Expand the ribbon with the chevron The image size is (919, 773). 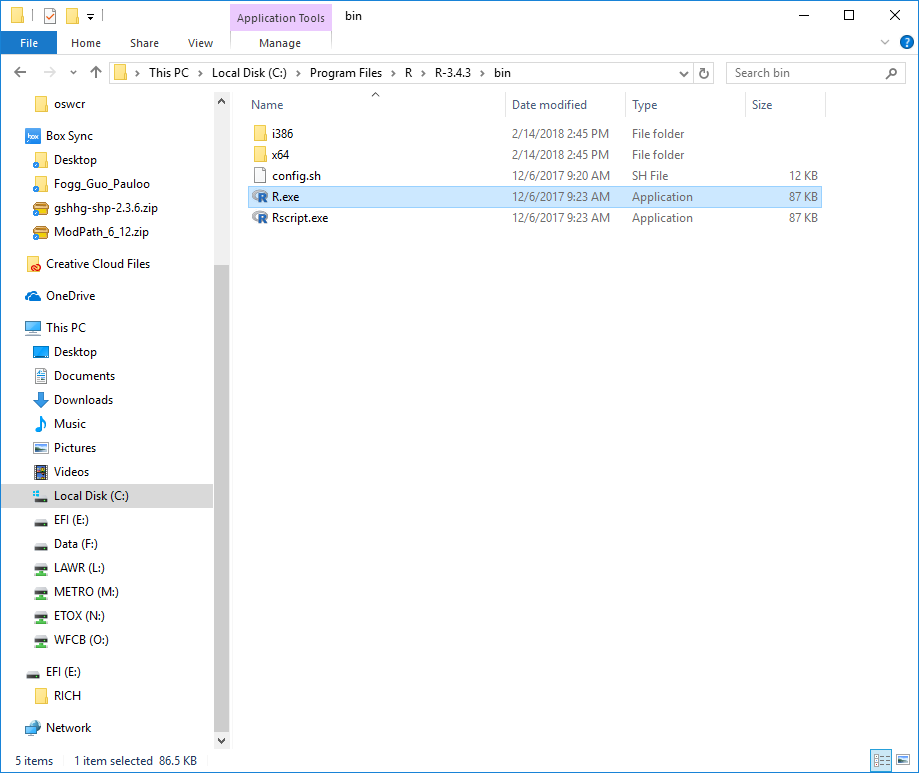[885, 42]
